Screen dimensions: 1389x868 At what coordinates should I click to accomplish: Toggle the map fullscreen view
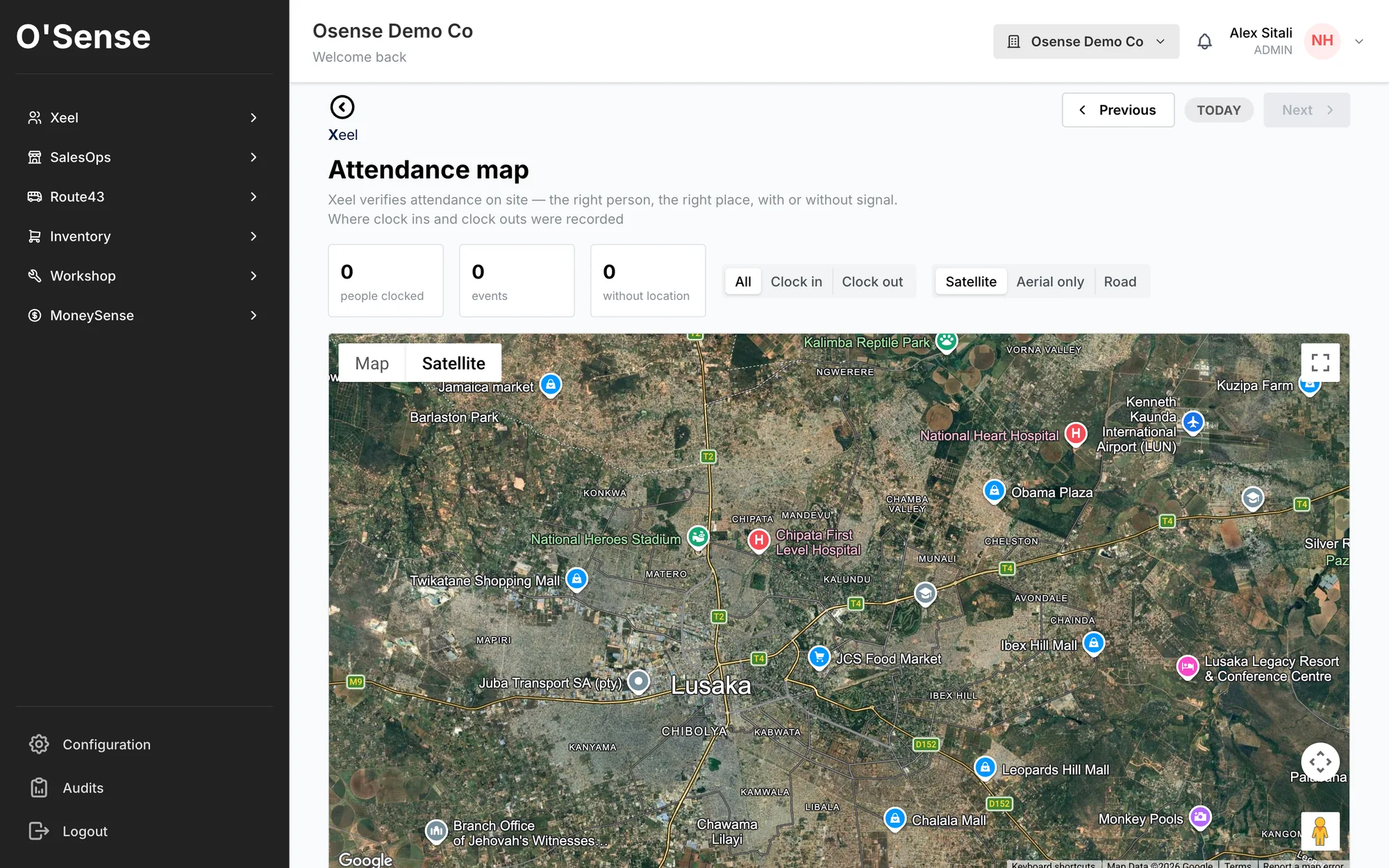point(1320,362)
